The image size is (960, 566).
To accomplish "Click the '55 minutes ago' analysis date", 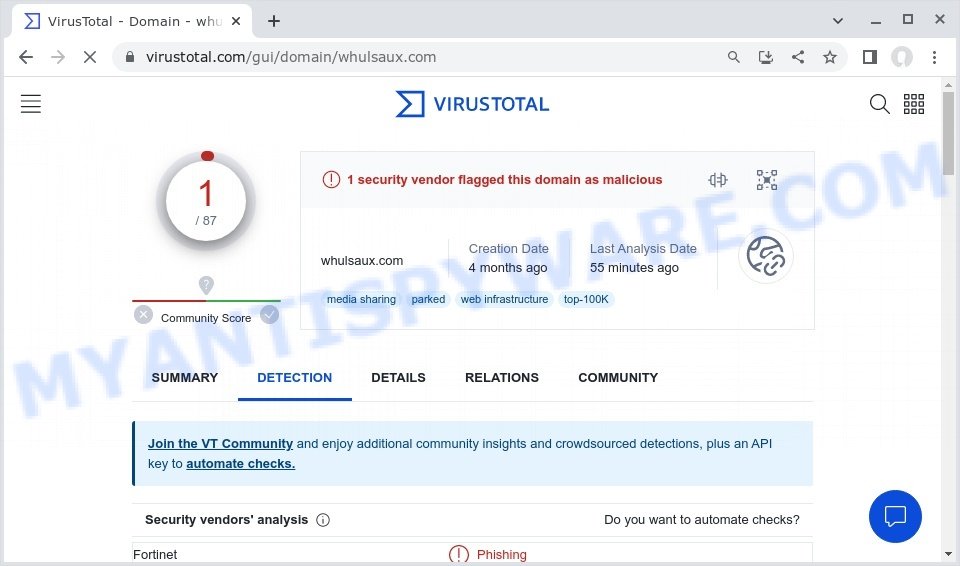I will click(x=634, y=268).
